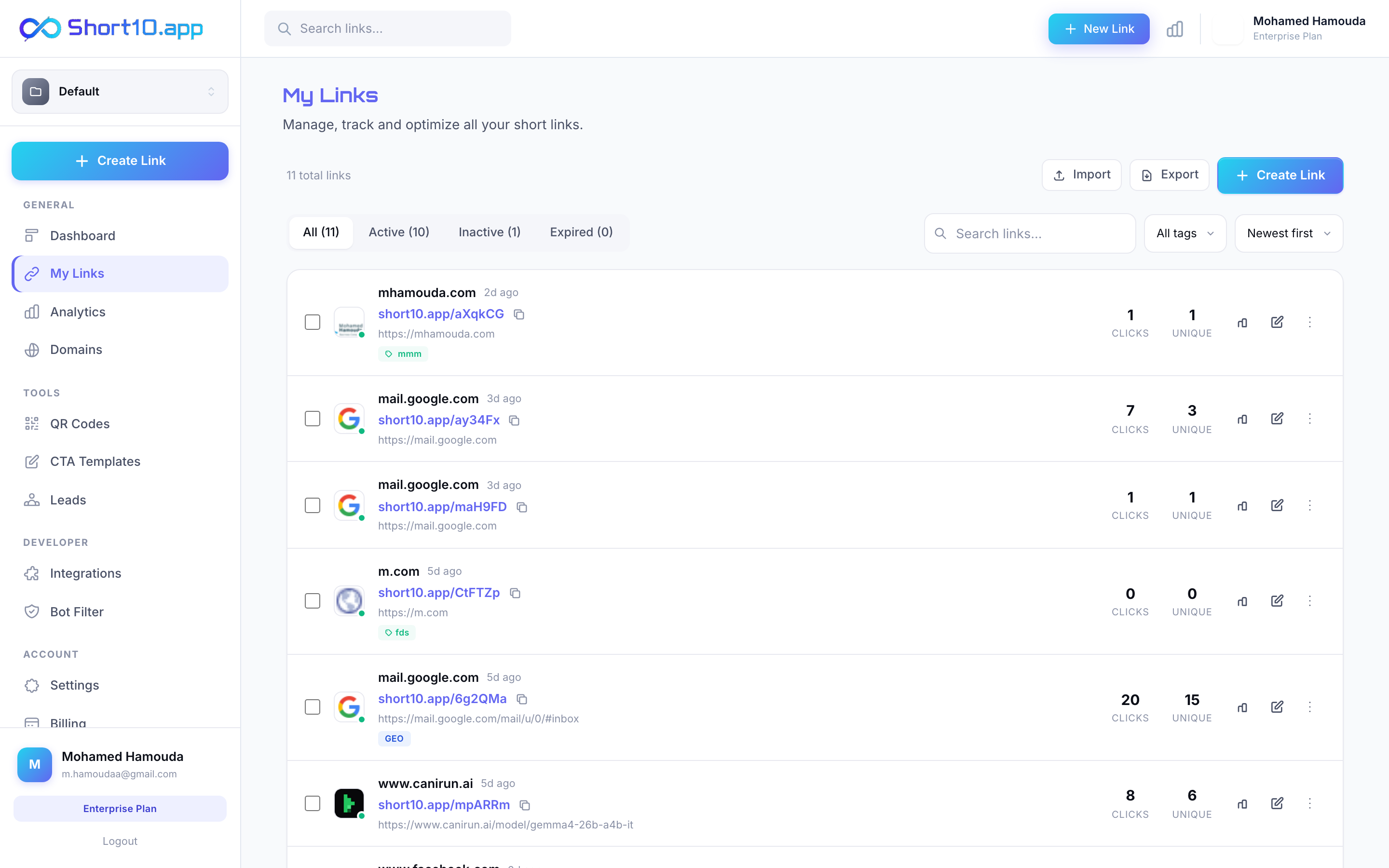The height and width of the screenshot is (868, 1389).
Task: Open more options for short10.app/aXqkCG
Action: (1310, 322)
